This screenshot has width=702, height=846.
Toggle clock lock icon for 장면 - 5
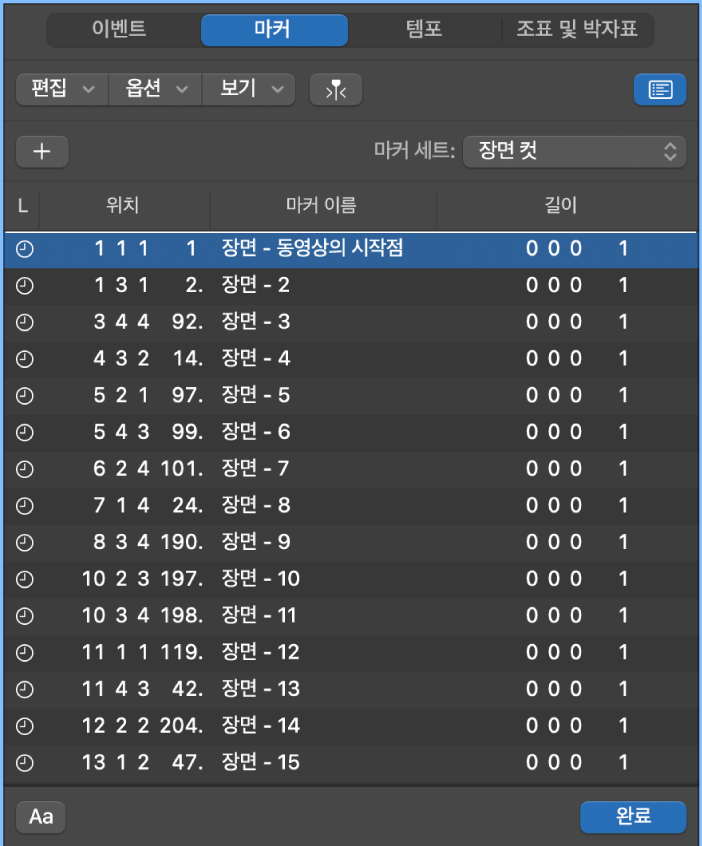click(x=25, y=395)
